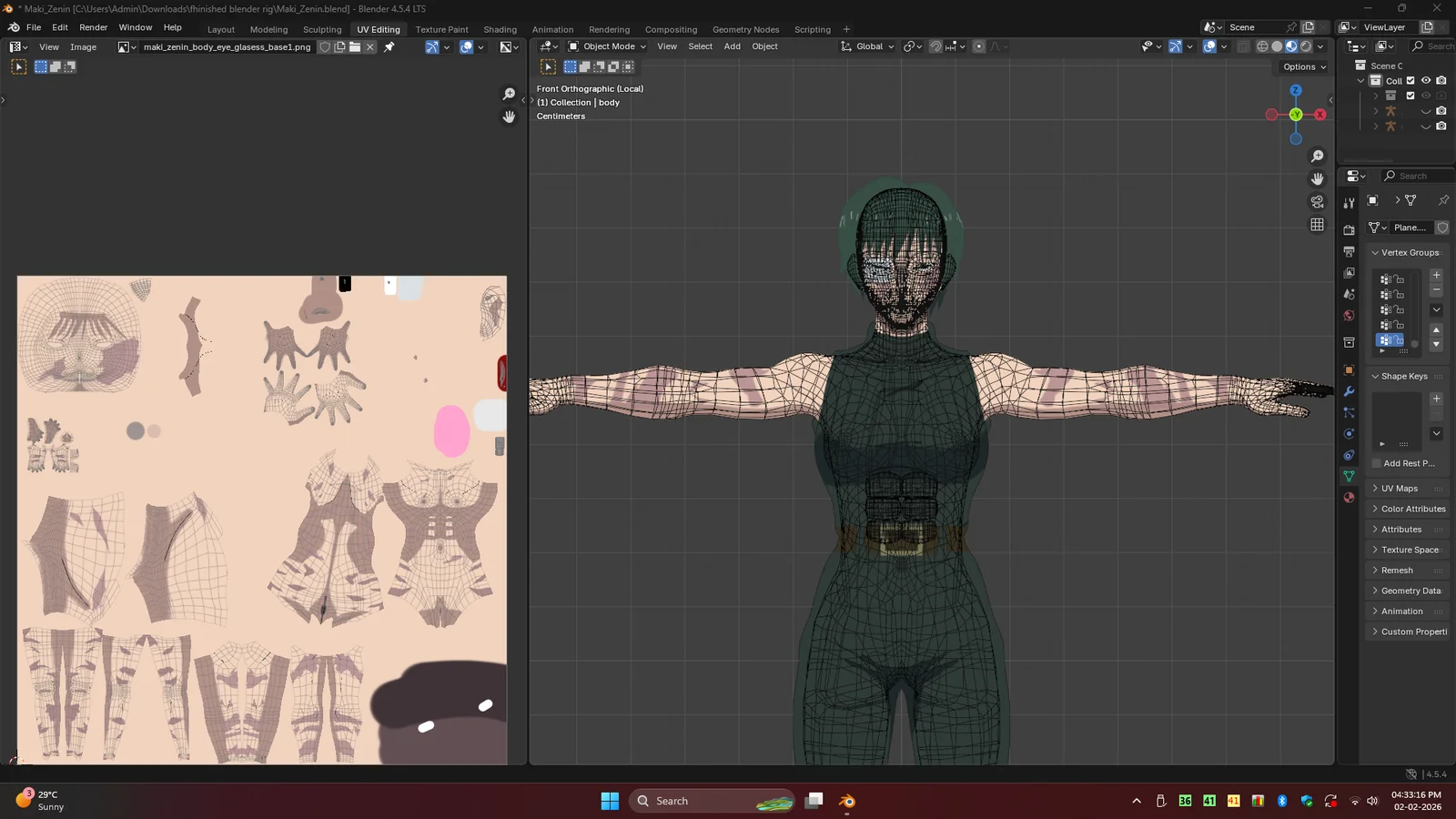Open the Material properties tab
Viewport: 1456px width, 819px height.
(1349, 498)
